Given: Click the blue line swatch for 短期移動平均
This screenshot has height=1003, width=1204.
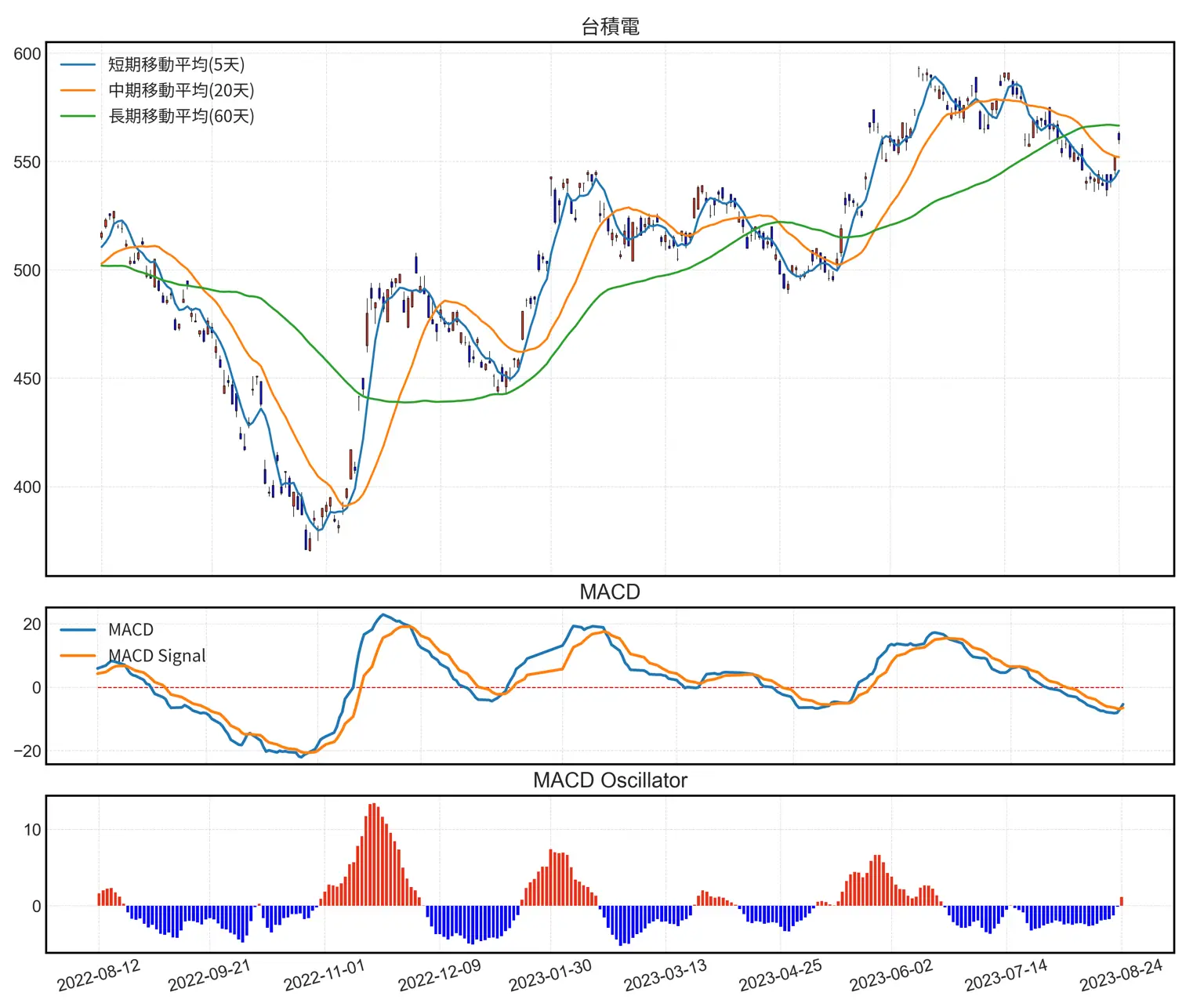Looking at the screenshot, I should [78, 65].
